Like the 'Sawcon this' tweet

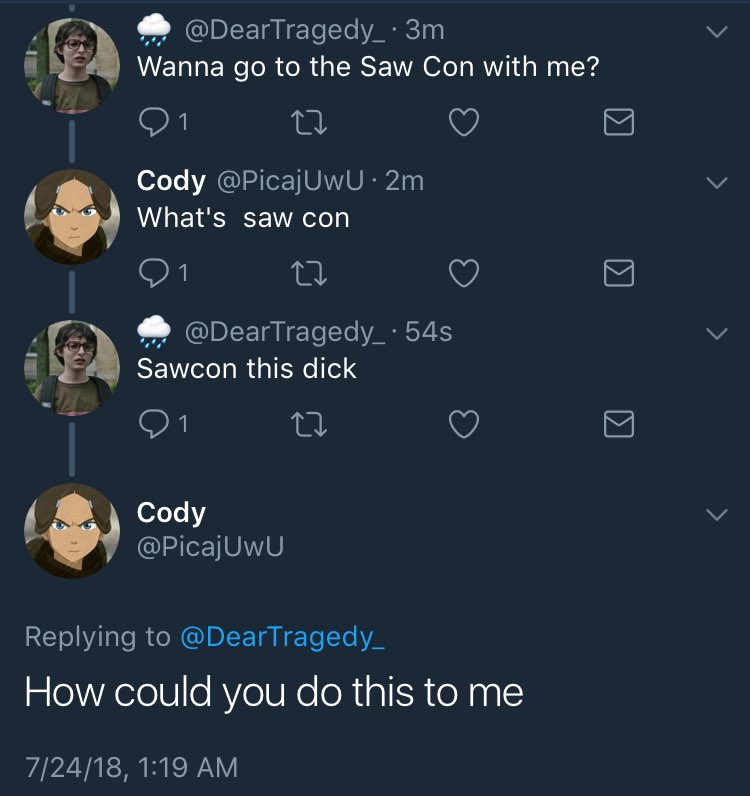(463, 425)
